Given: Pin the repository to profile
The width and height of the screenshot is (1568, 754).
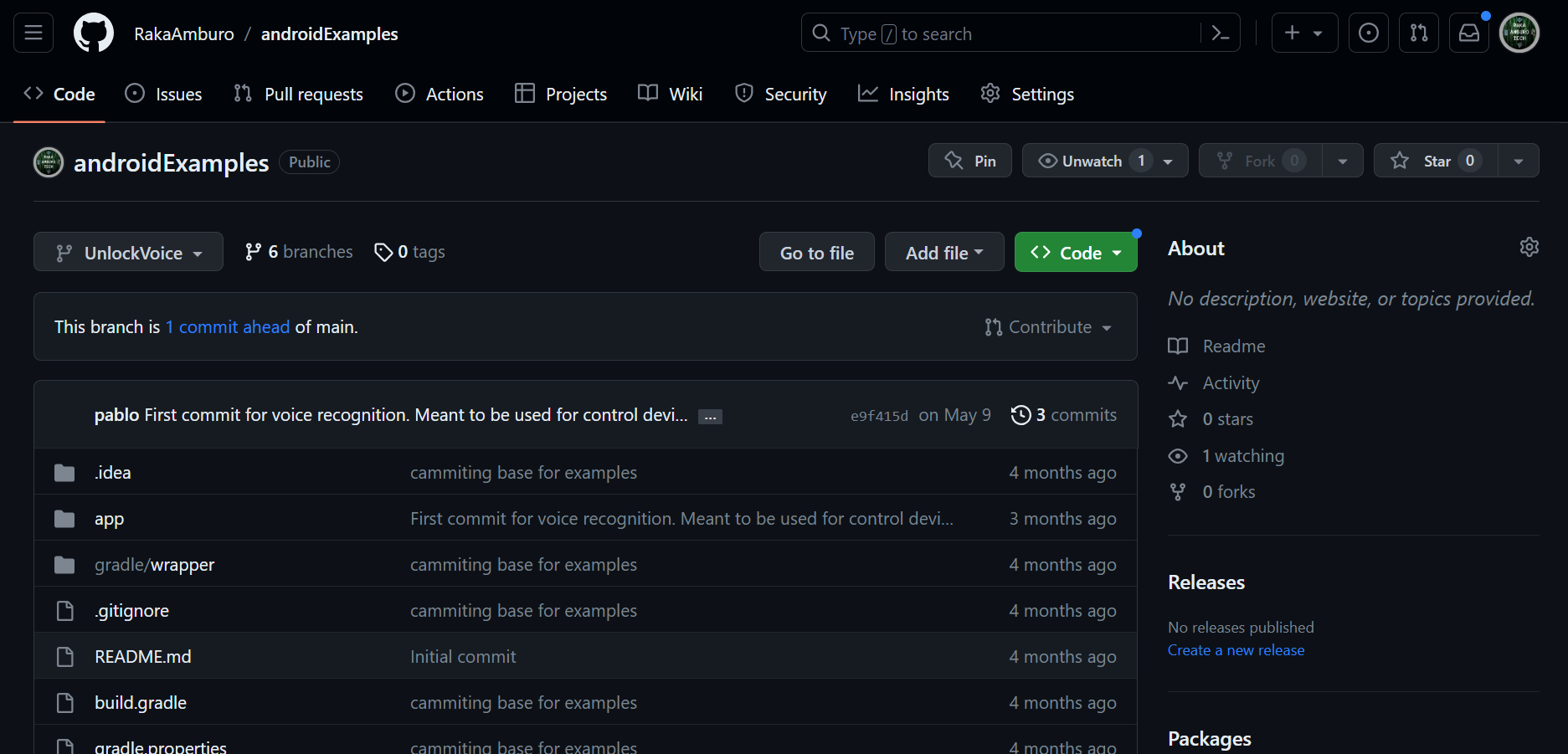Looking at the screenshot, I should tap(969, 161).
